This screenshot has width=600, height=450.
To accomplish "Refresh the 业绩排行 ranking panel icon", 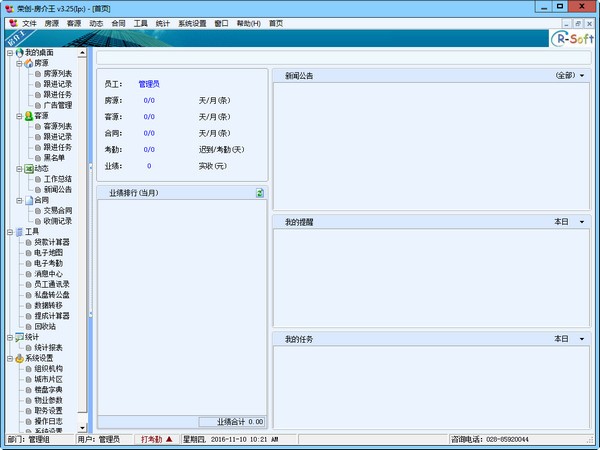I will [260, 193].
